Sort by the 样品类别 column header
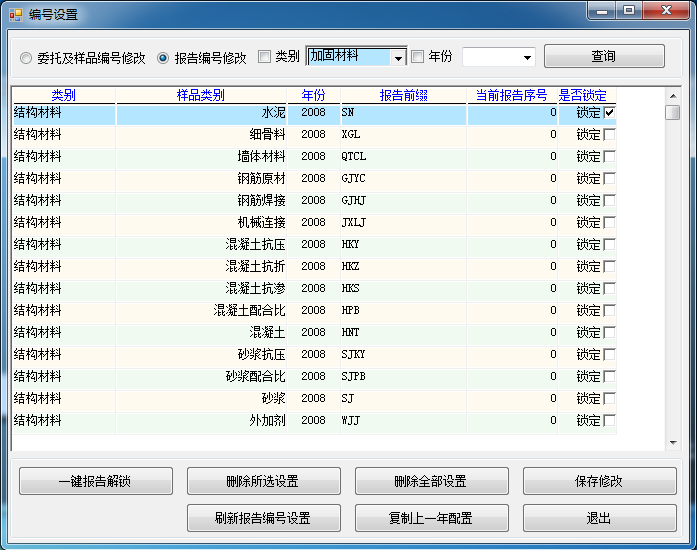The image size is (697, 550). 201,95
